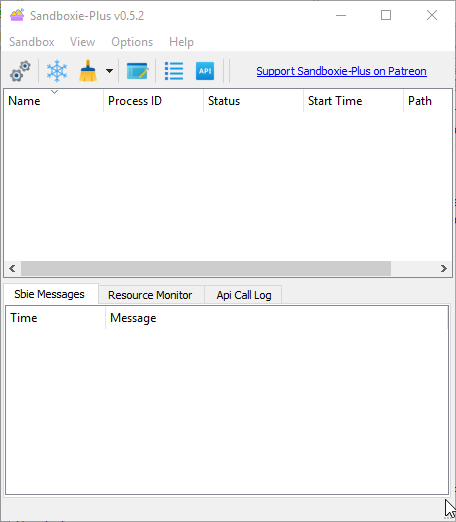This screenshot has width=456, height=522.
Task: Sort by Start Time column header
Action: (x=353, y=101)
